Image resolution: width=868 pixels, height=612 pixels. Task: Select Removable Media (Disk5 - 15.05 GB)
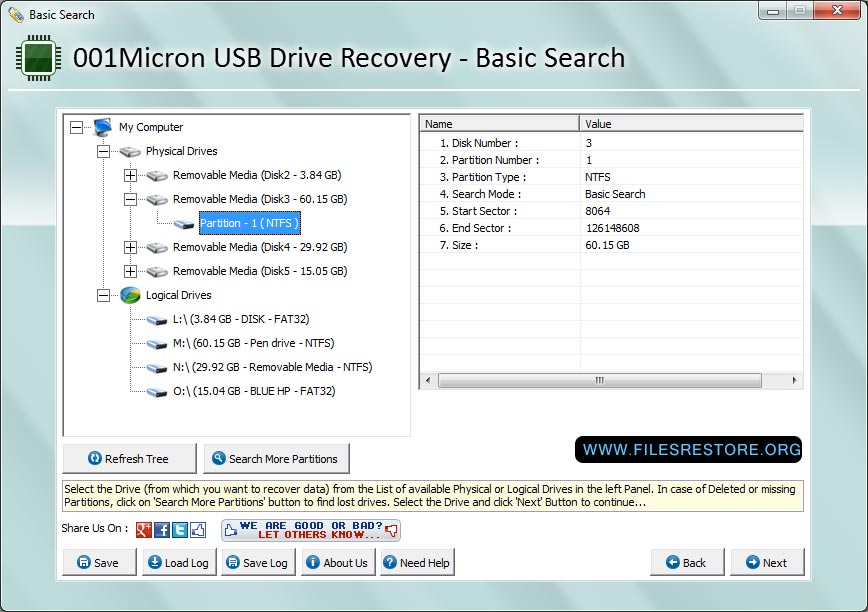(260, 271)
